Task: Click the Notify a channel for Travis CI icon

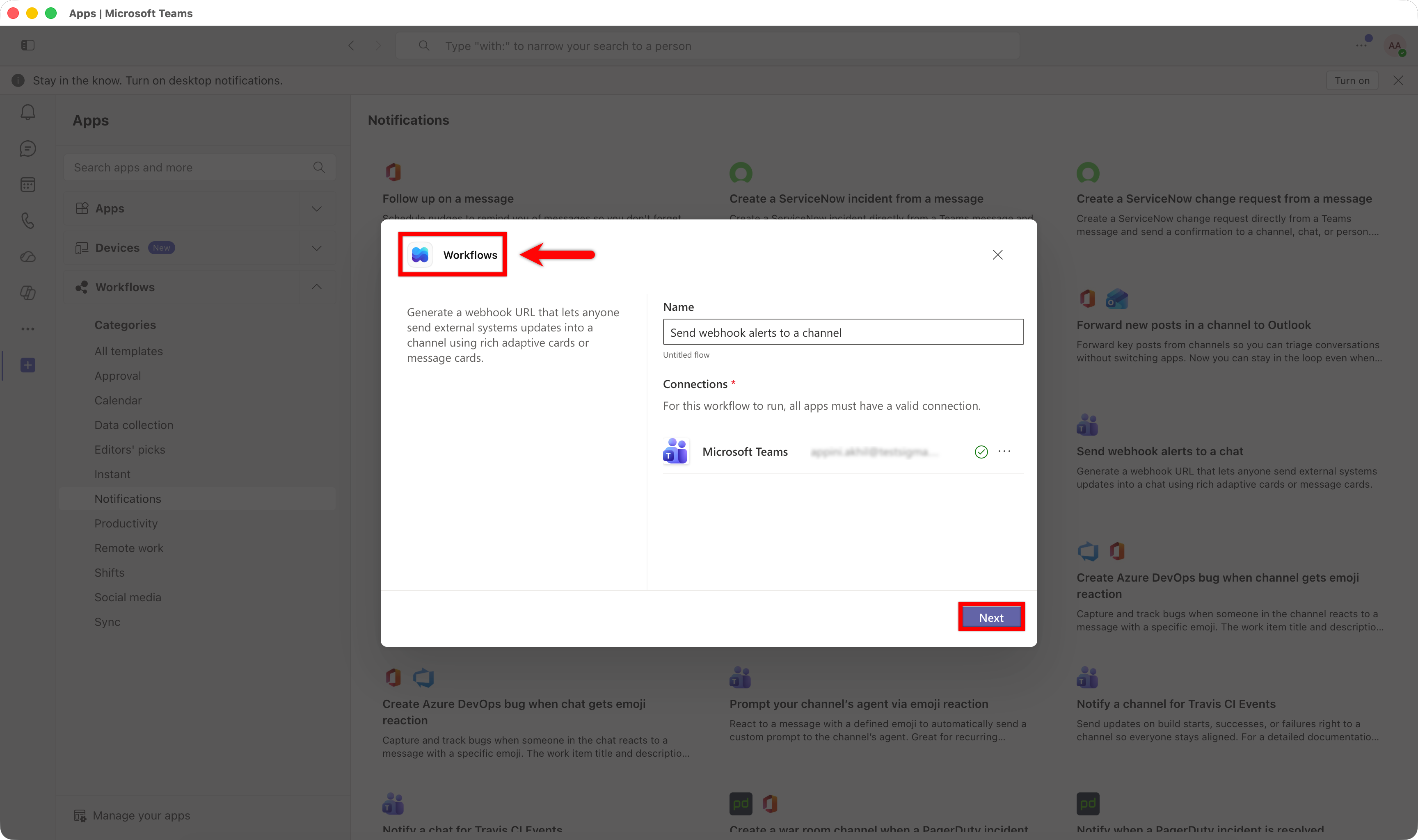Action: pyautogui.click(x=1087, y=677)
